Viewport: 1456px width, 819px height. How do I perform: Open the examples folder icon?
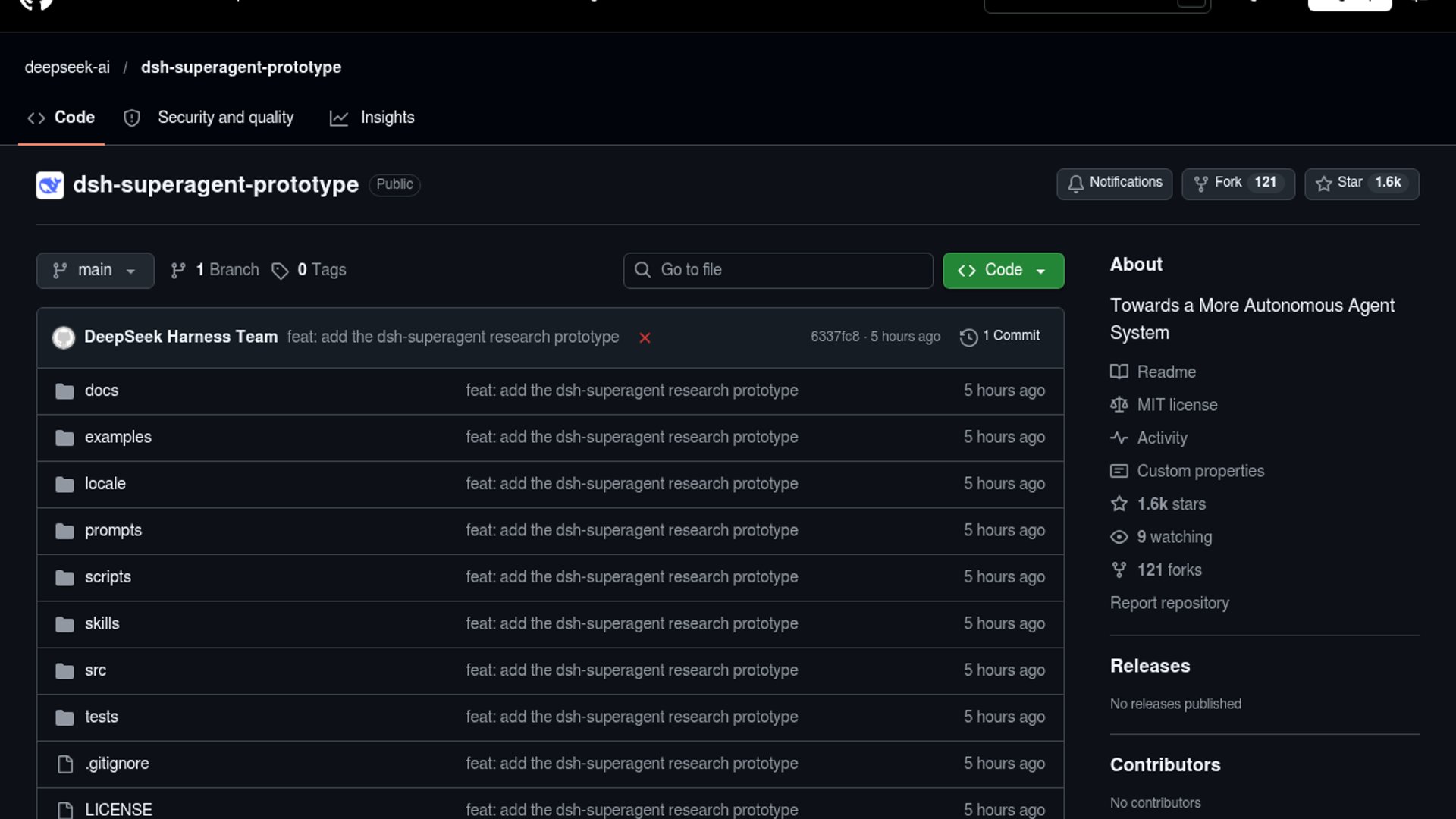(x=64, y=438)
